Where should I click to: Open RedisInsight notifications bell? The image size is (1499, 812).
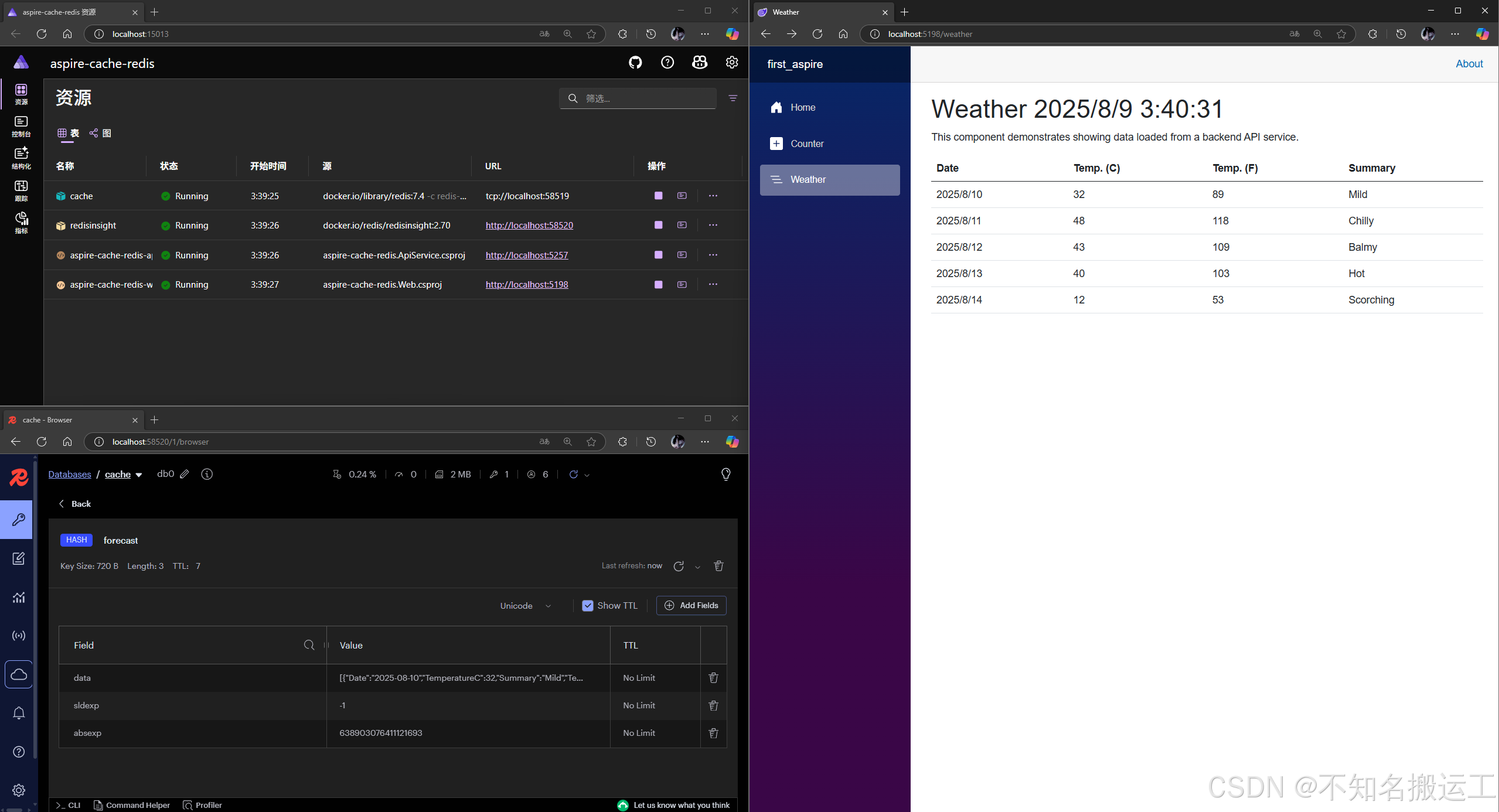(19, 713)
